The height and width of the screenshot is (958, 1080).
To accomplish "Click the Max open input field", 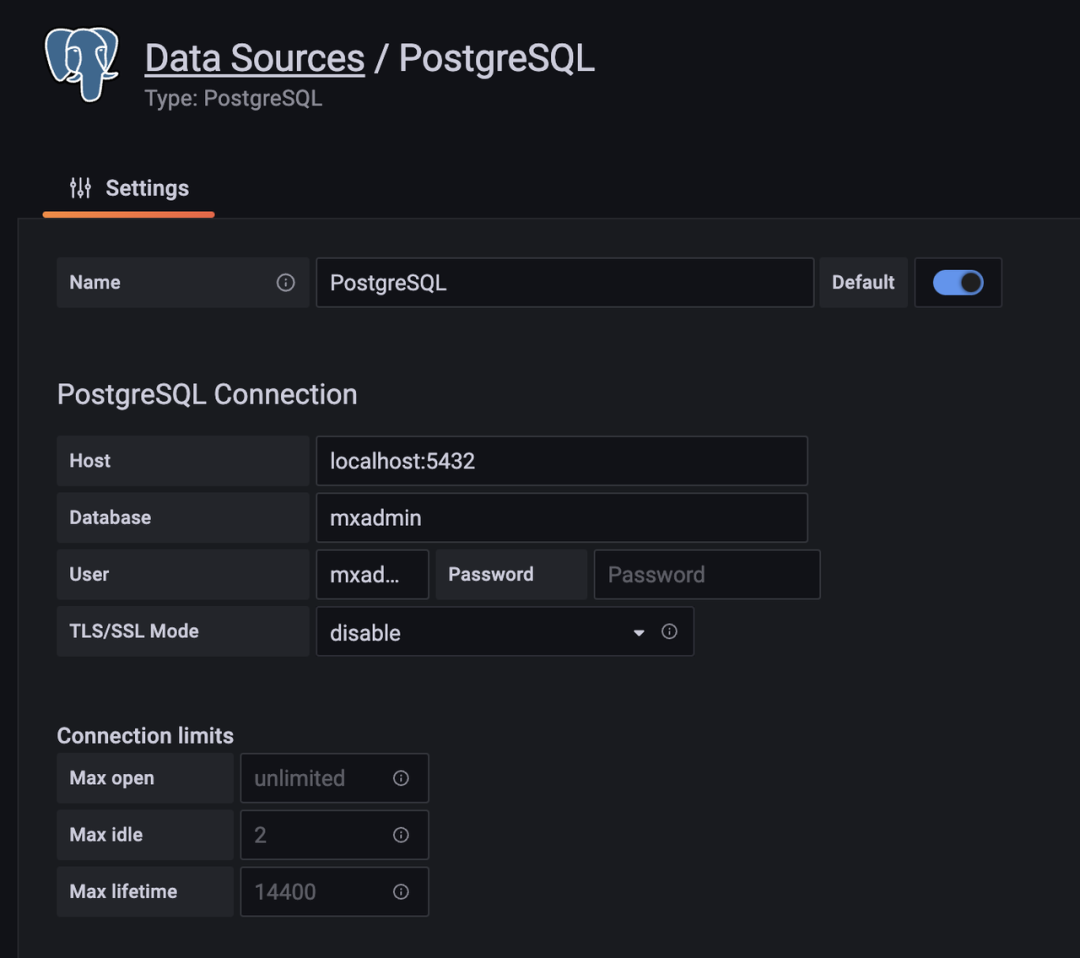I will pos(318,778).
